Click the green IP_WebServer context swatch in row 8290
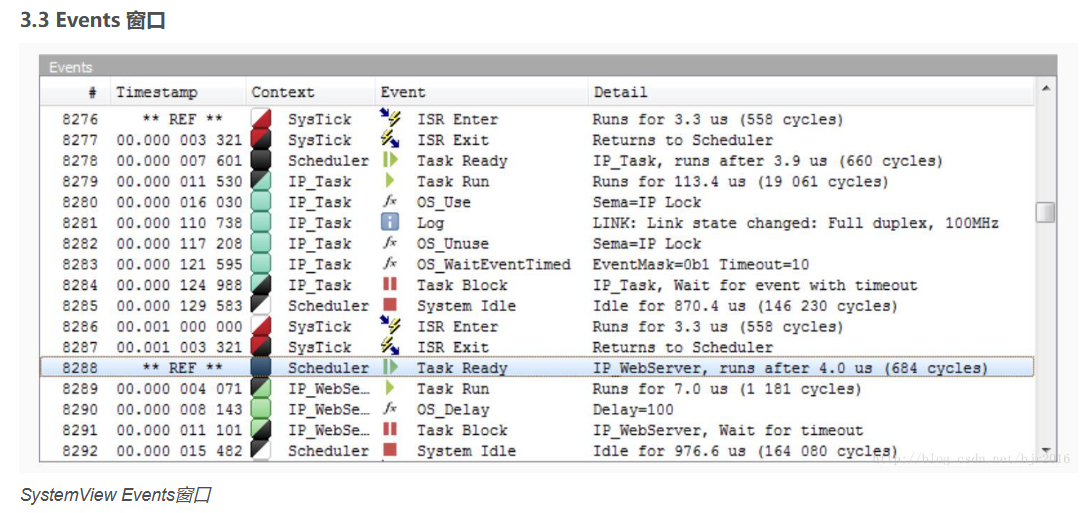 (x=261, y=409)
